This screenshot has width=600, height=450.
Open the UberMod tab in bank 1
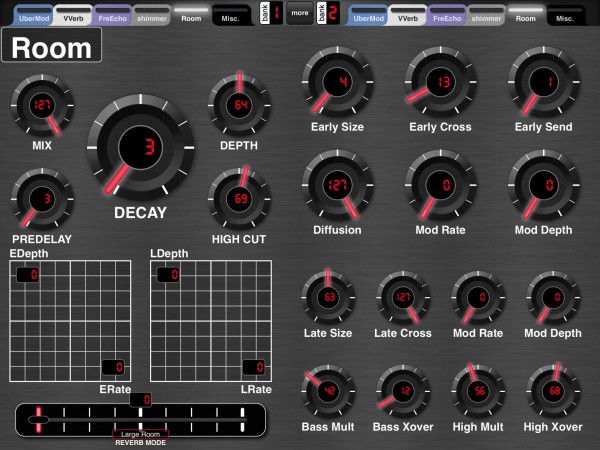tap(34, 16)
